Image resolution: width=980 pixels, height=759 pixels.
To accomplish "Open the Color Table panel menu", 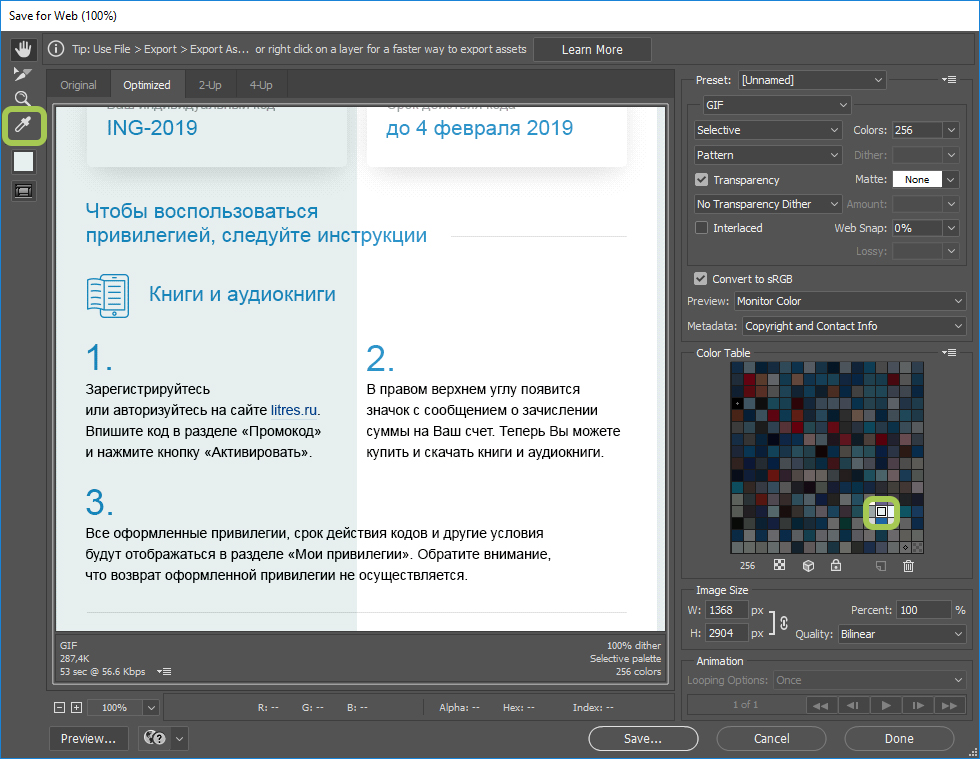I will click(x=949, y=353).
